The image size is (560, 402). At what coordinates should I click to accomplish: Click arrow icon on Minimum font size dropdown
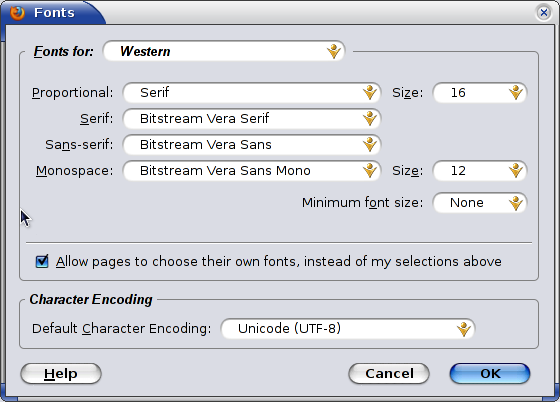tap(516, 203)
